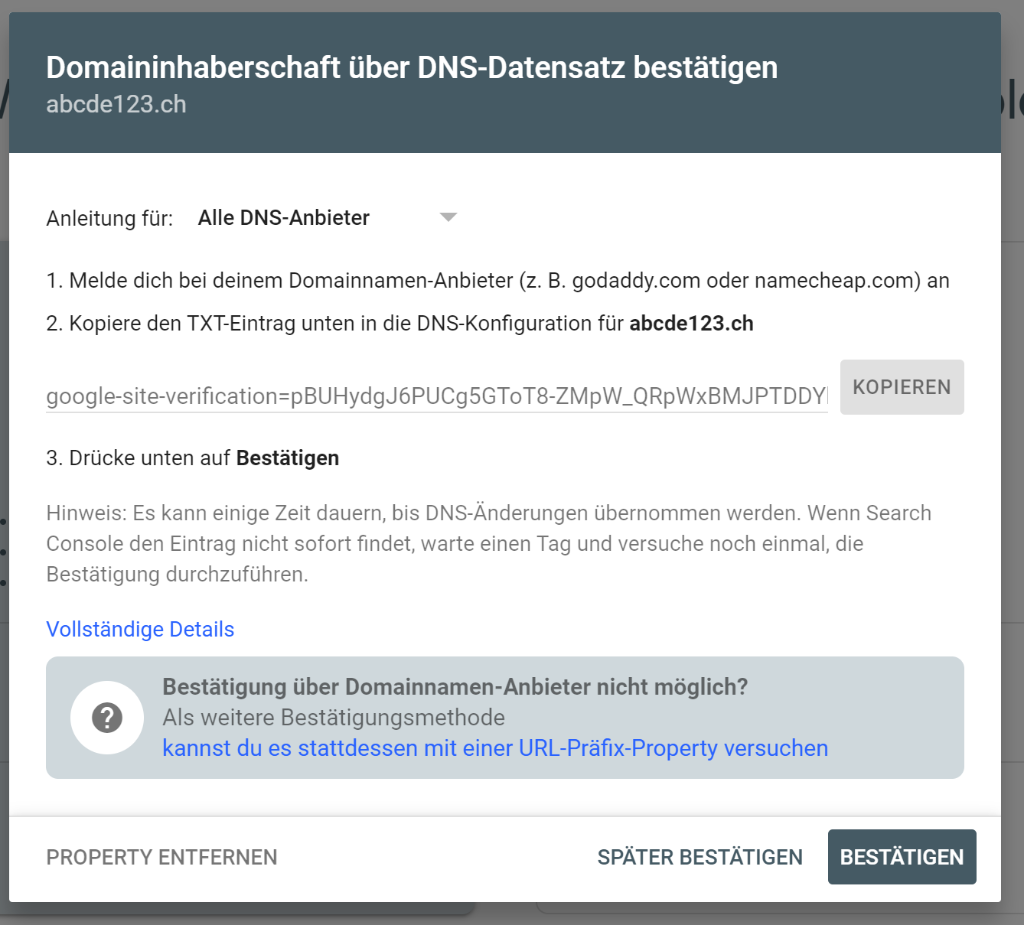Image resolution: width=1024 pixels, height=925 pixels.
Task: Click the 'Als weitere Bestätigungsmethode' text
Action: (x=333, y=717)
